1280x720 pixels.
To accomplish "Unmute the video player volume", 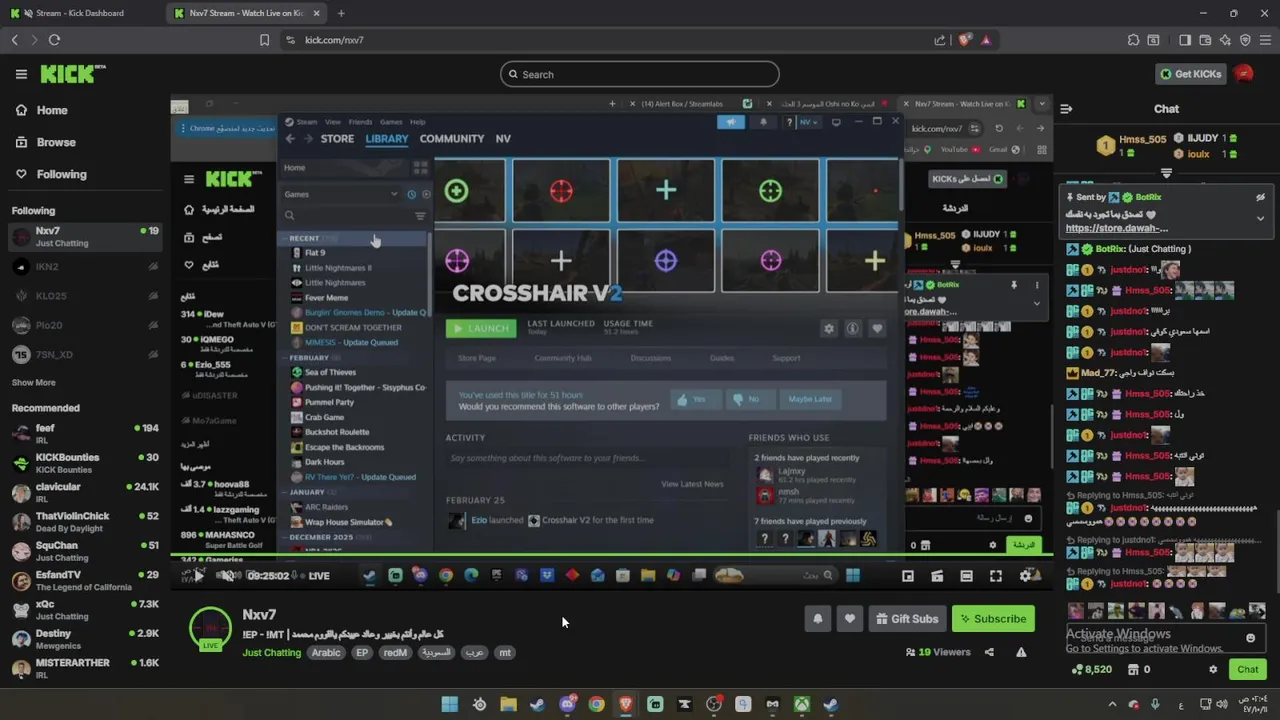I will [x=227, y=575].
